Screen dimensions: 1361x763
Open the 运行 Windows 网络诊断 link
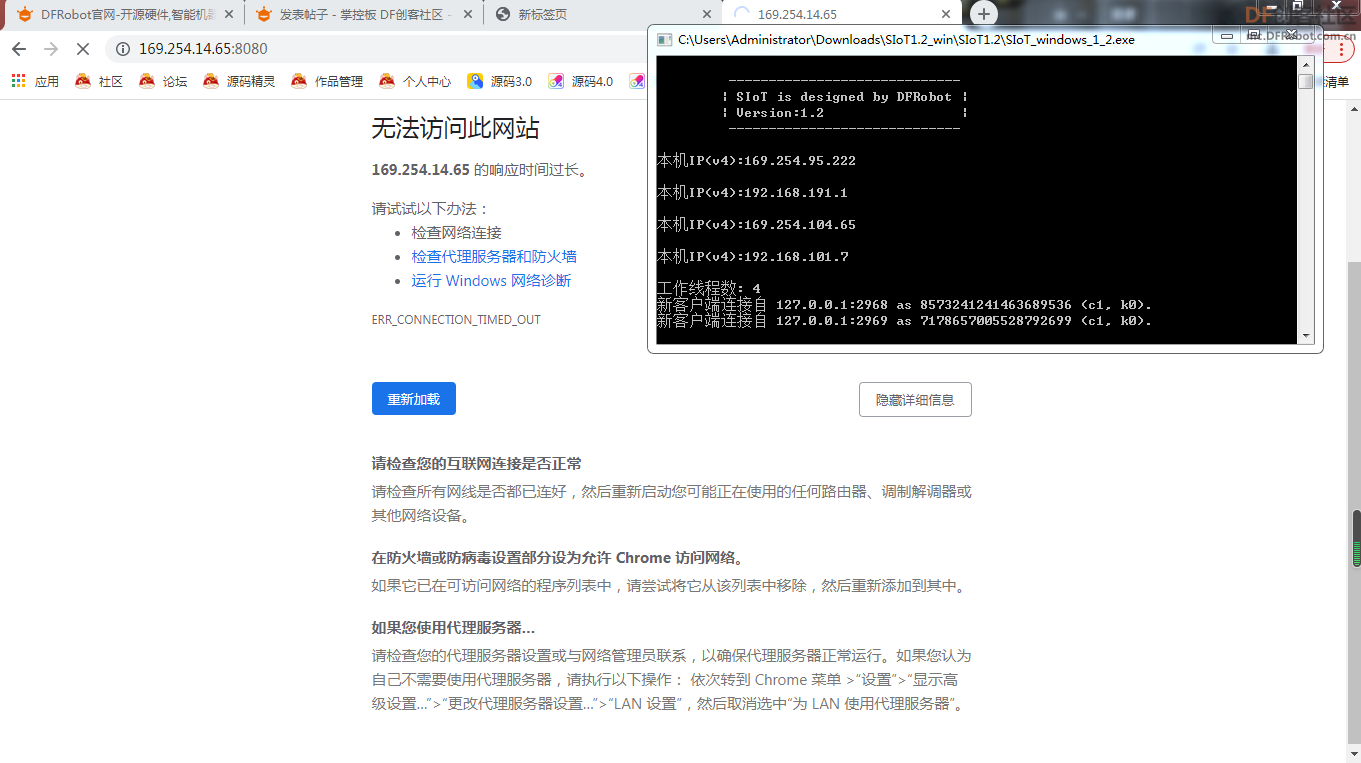(x=491, y=281)
